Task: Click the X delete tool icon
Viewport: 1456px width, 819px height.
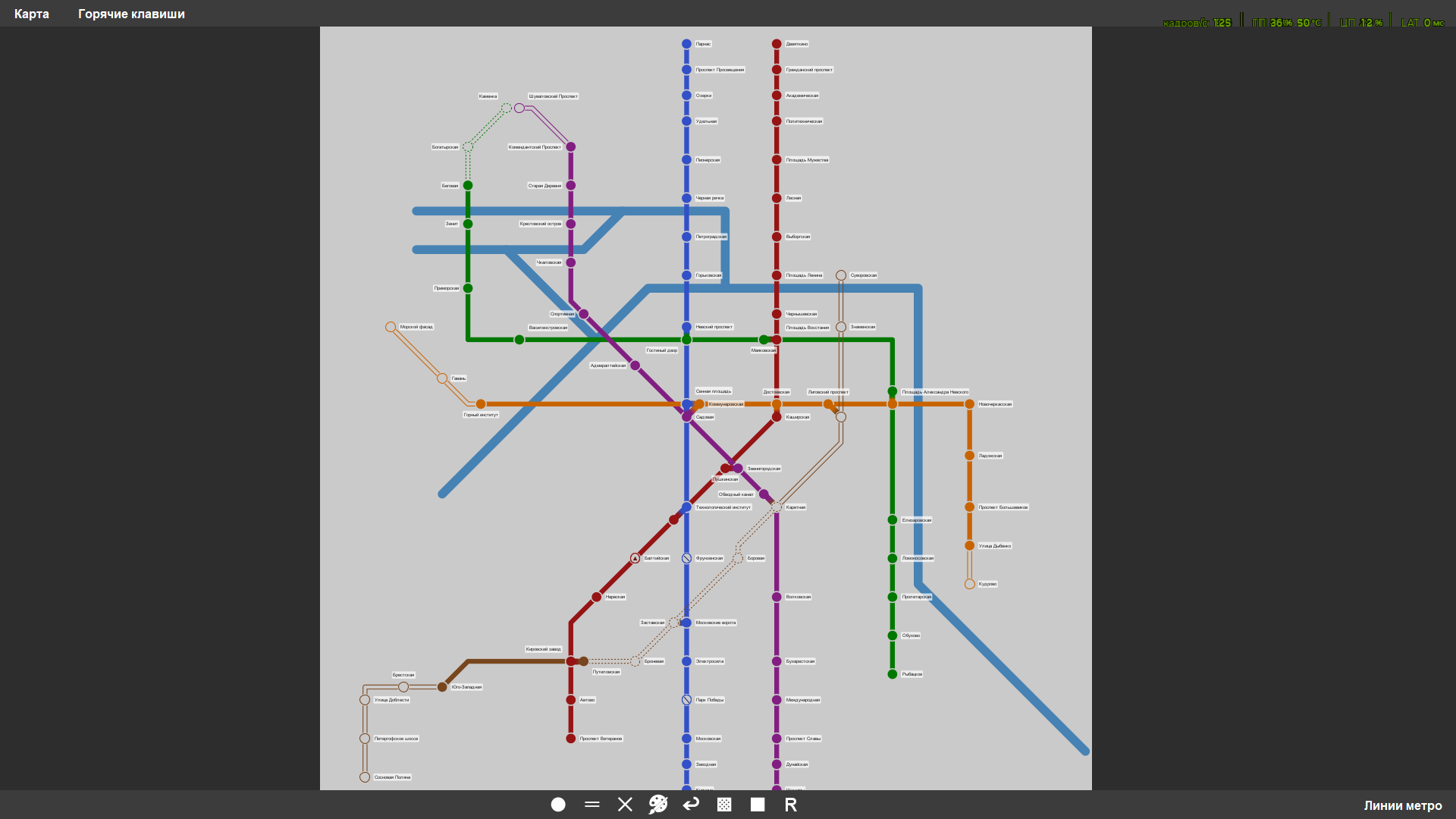Action: [x=625, y=805]
